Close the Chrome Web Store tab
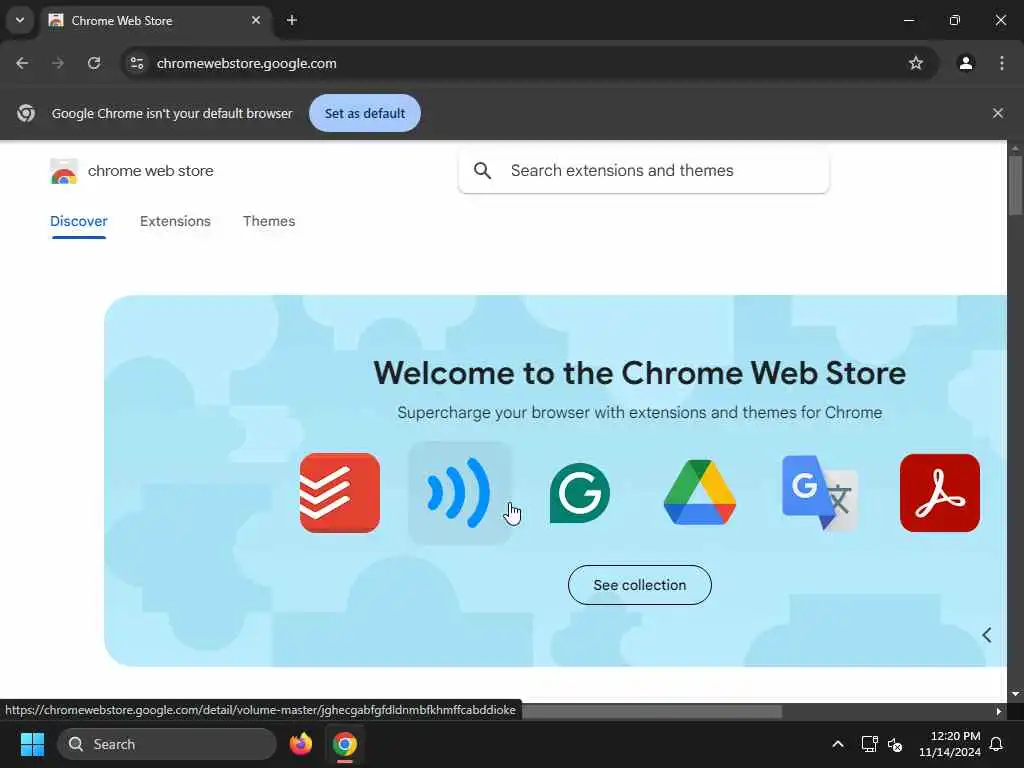This screenshot has height=768, width=1024. [256, 20]
